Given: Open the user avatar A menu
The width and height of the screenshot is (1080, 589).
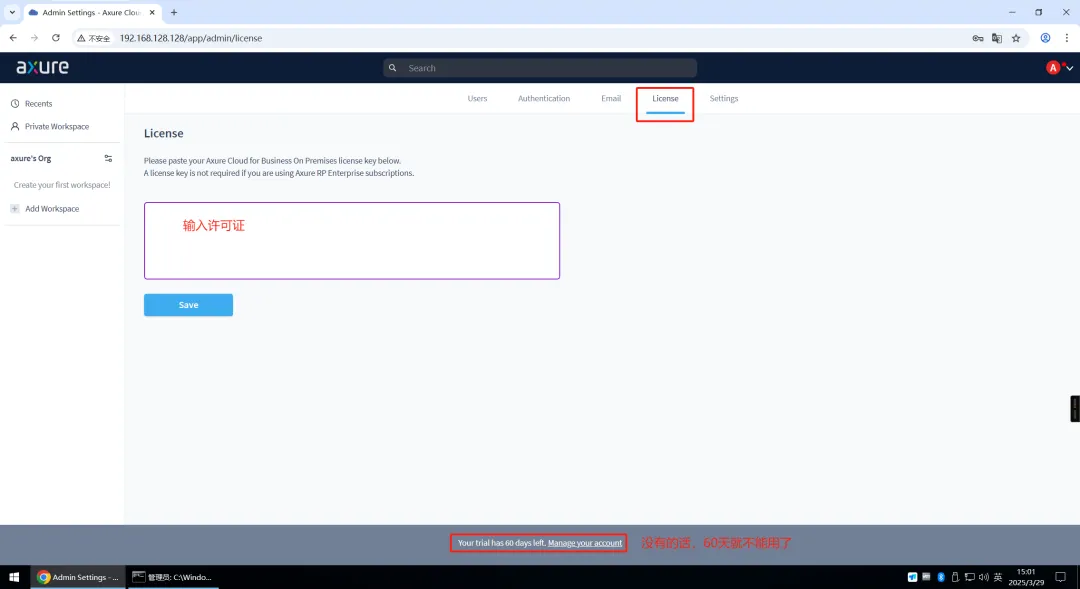Looking at the screenshot, I should [1052, 68].
